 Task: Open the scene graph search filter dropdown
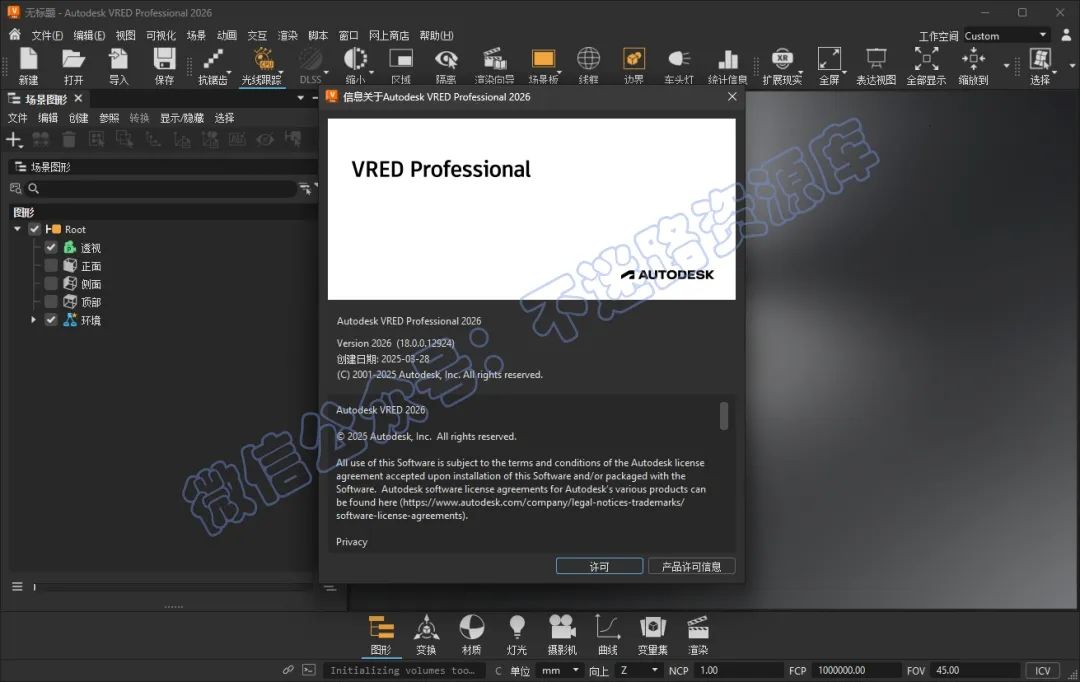click(305, 188)
